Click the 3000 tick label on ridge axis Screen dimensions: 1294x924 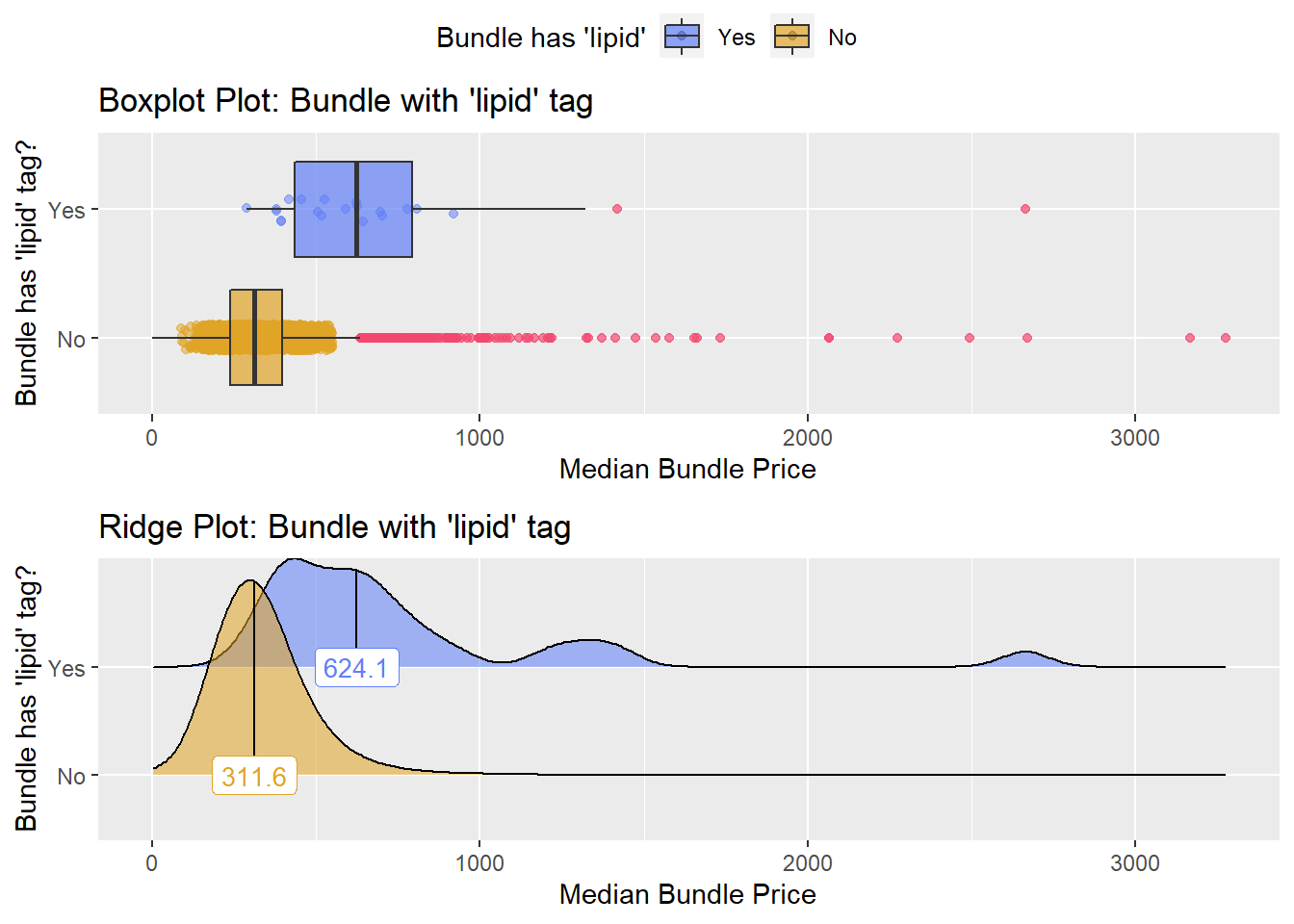tap(1135, 863)
